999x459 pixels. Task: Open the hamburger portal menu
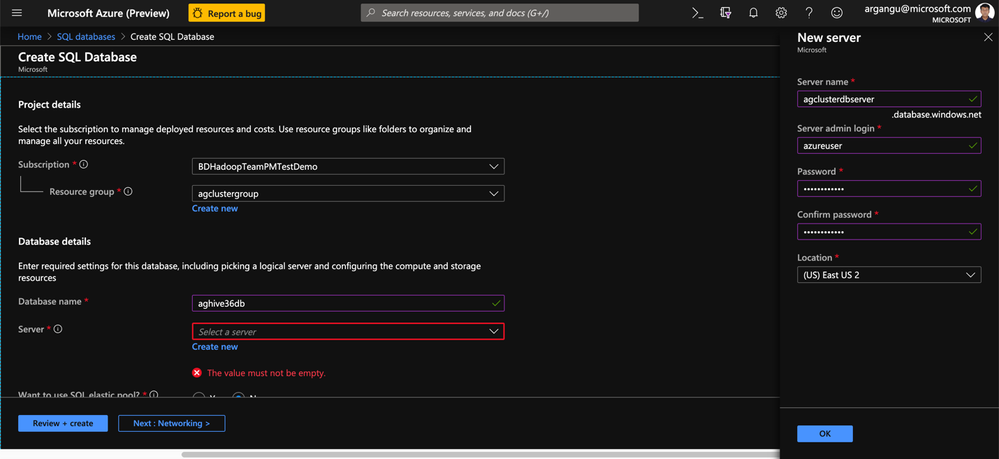pos(17,13)
